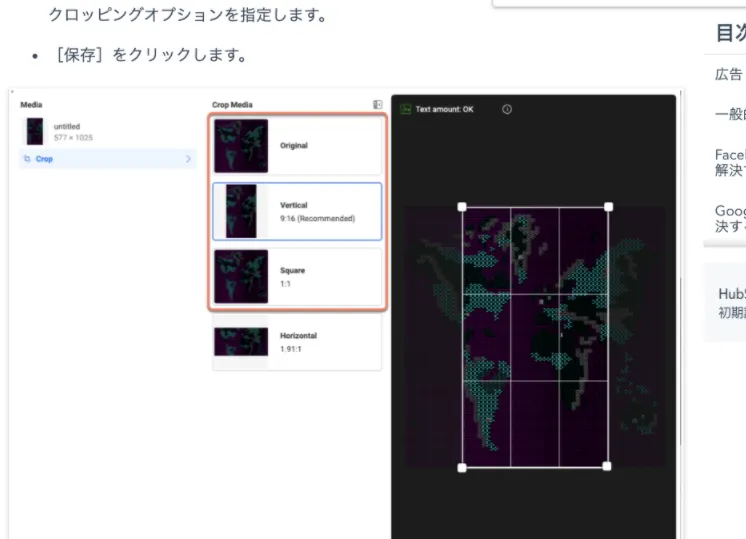Click the info icon next to Text amount
This screenshot has width=746, height=539.
(x=507, y=109)
